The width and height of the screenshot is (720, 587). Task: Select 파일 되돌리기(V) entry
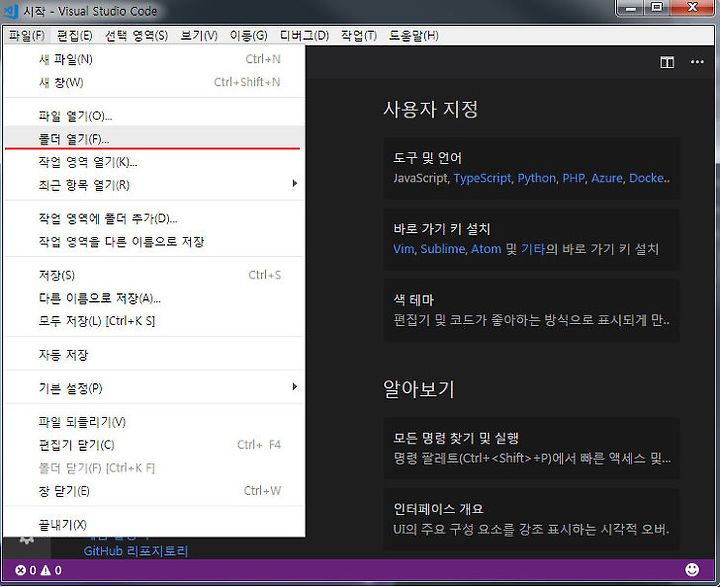[x=154, y=422]
